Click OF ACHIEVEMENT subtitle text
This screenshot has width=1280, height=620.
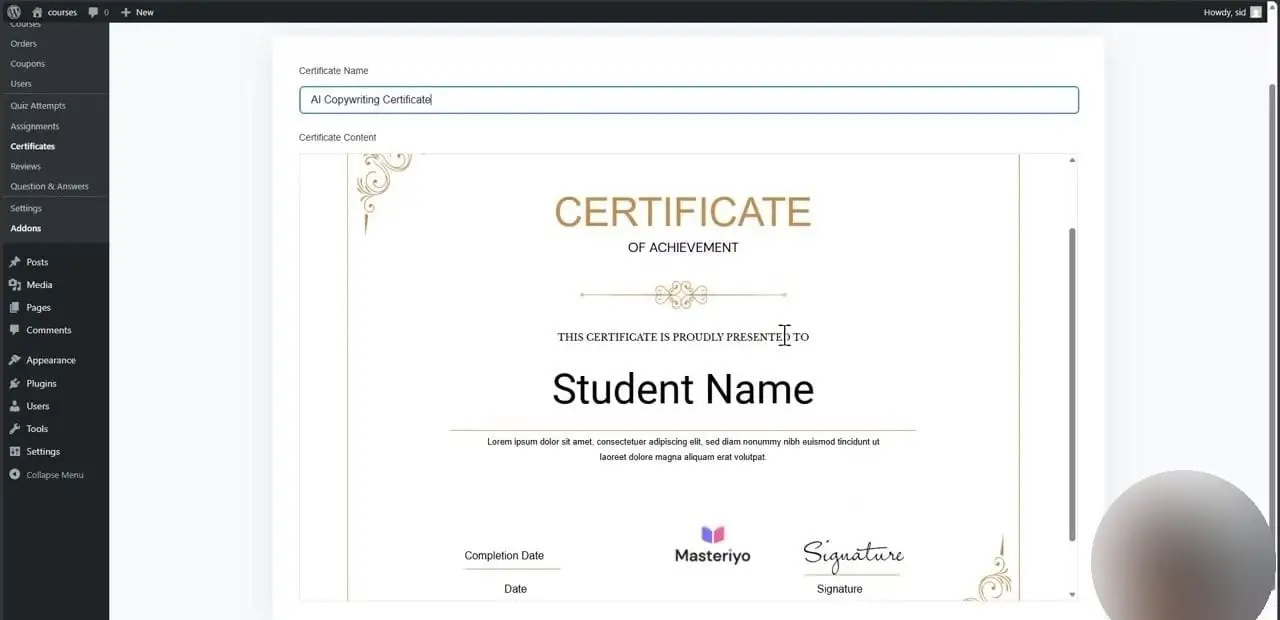pyautogui.click(x=683, y=248)
